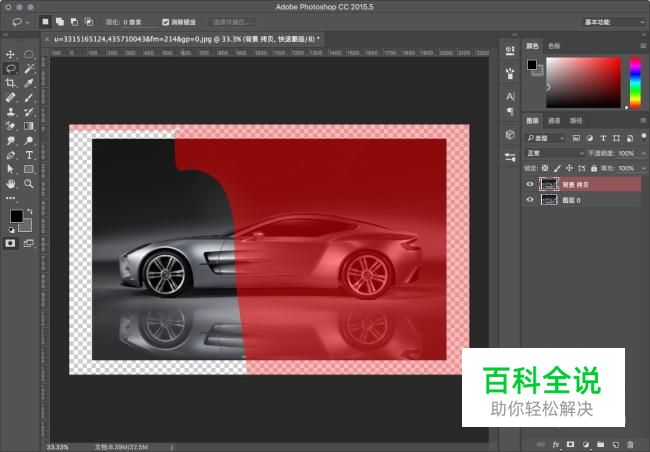
Task: Select the Zoom tool
Action: point(29,184)
